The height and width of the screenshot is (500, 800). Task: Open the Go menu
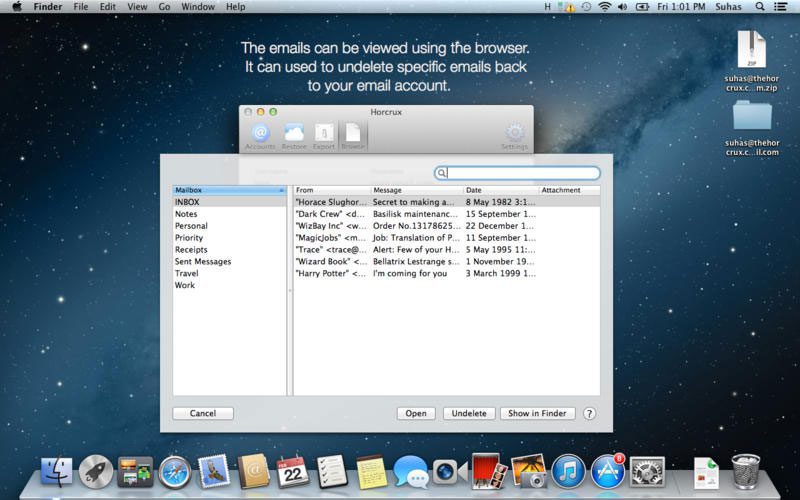[164, 7]
